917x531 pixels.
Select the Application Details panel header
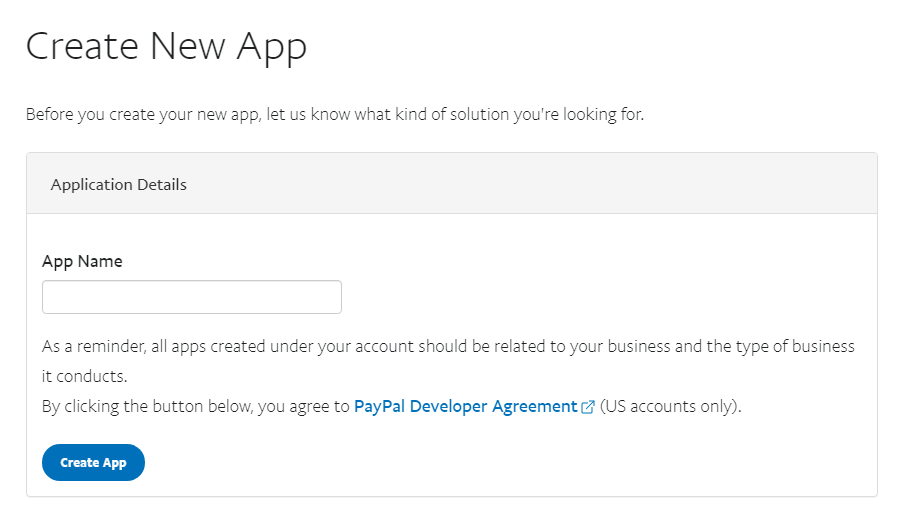point(451,185)
